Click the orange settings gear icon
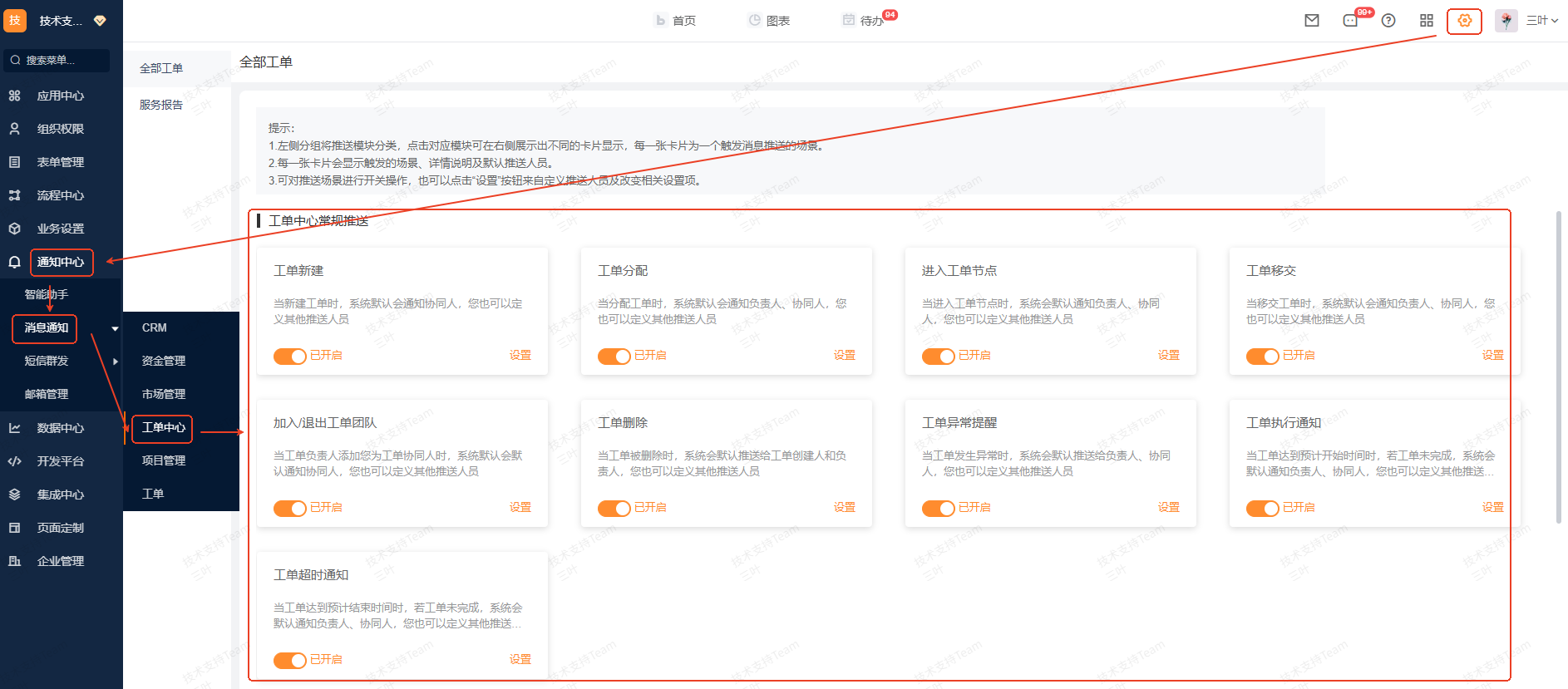Image resolution: width=1568 pixels, height=689 pixels. coord(1464,21)
